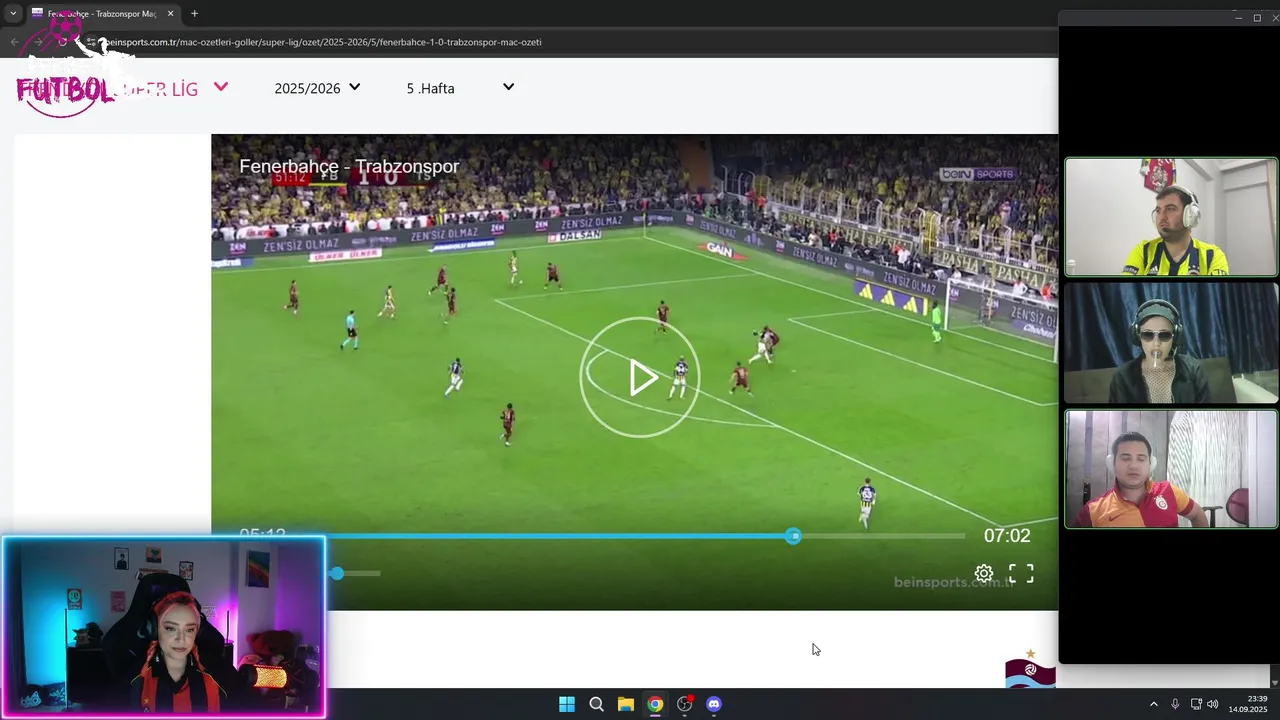Select sunglasses participant video tile

click(x=1171, y=342)
